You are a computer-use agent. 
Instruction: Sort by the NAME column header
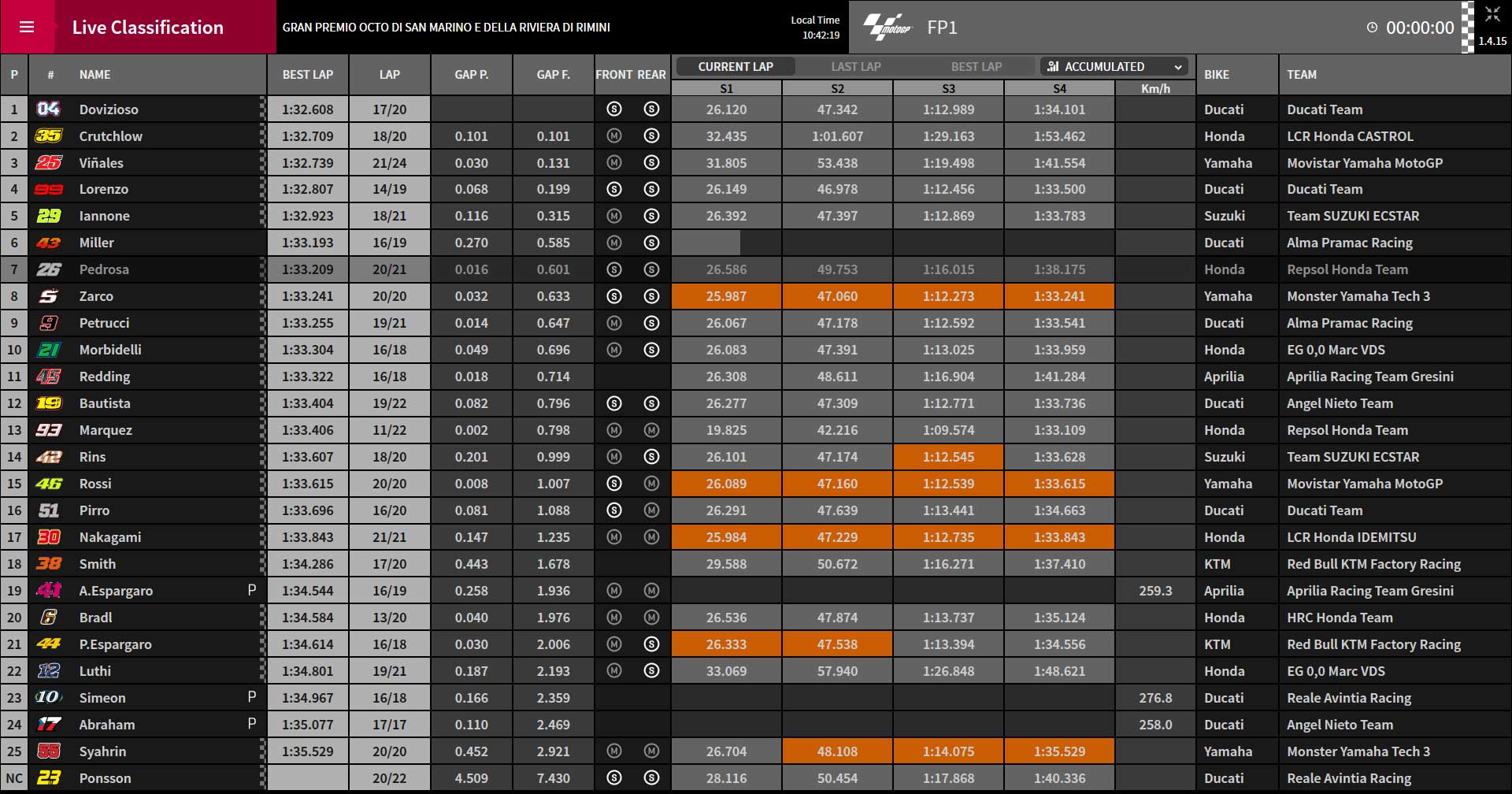pyautogui.click(x=94, y=75)
